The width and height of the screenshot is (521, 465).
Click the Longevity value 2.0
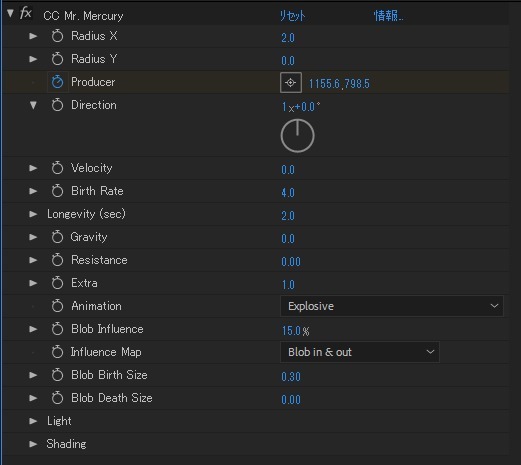pos(288,216)
